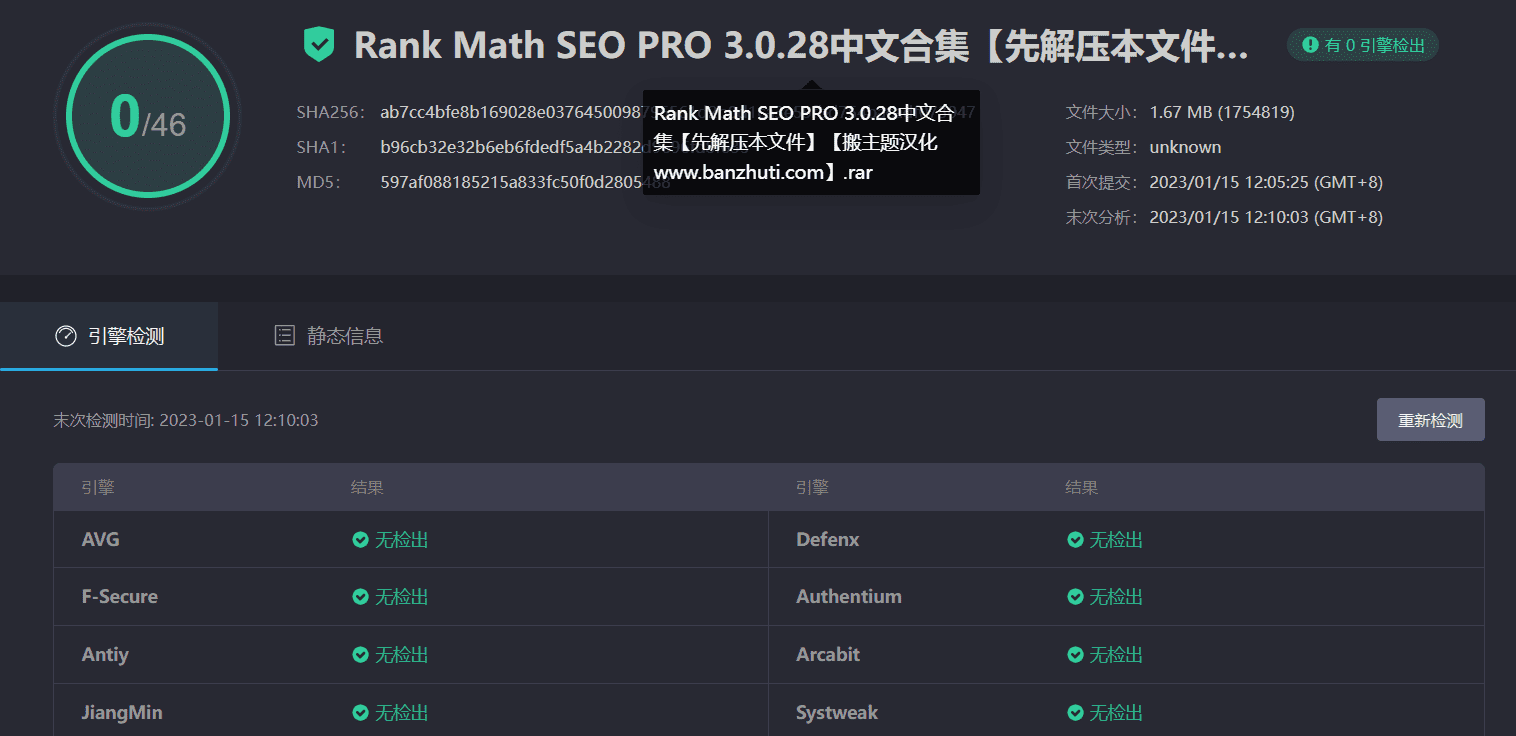Click the first submission time 12:05:25

click(1266, 182)
